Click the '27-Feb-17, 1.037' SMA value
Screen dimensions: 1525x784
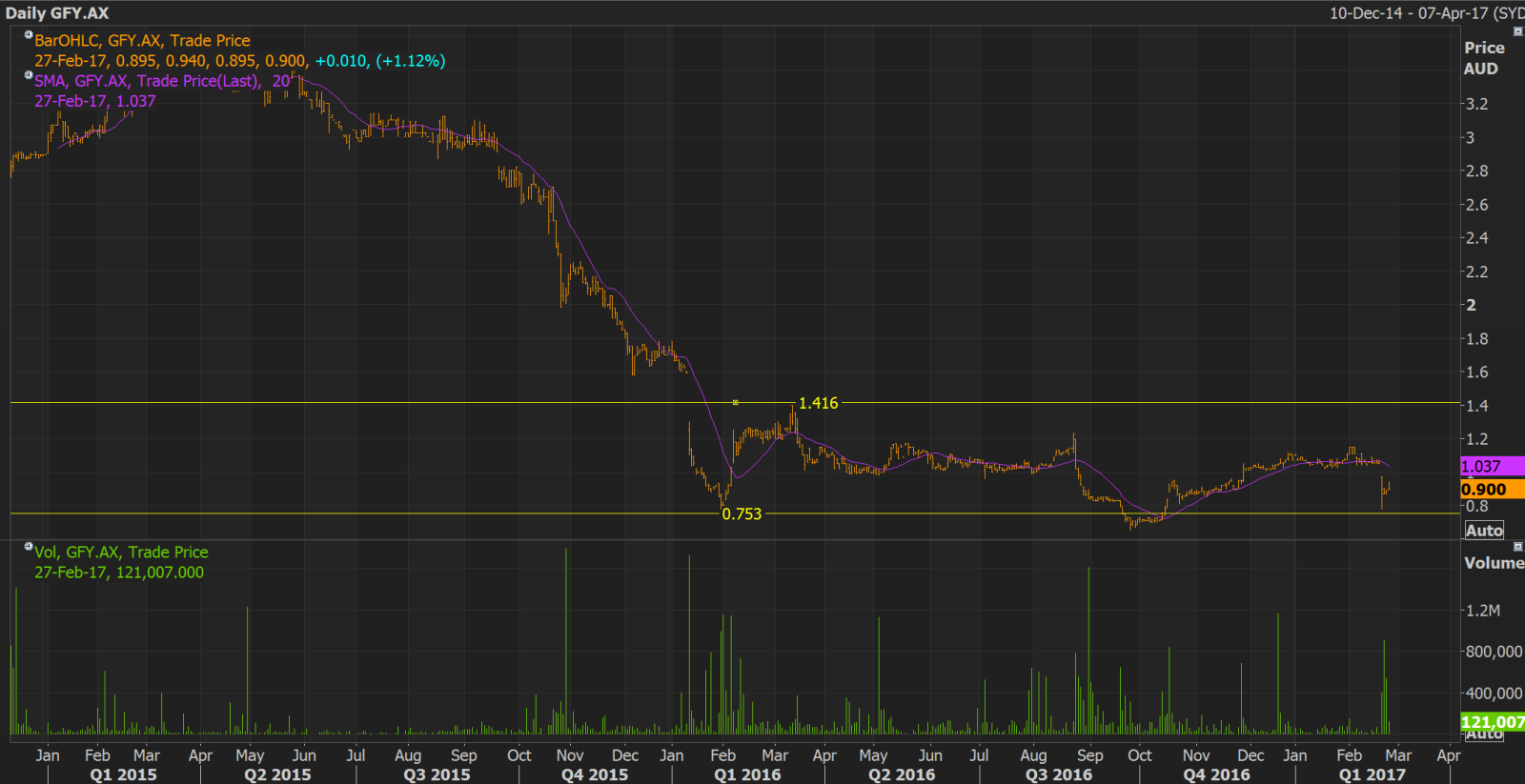pos(95,101)
